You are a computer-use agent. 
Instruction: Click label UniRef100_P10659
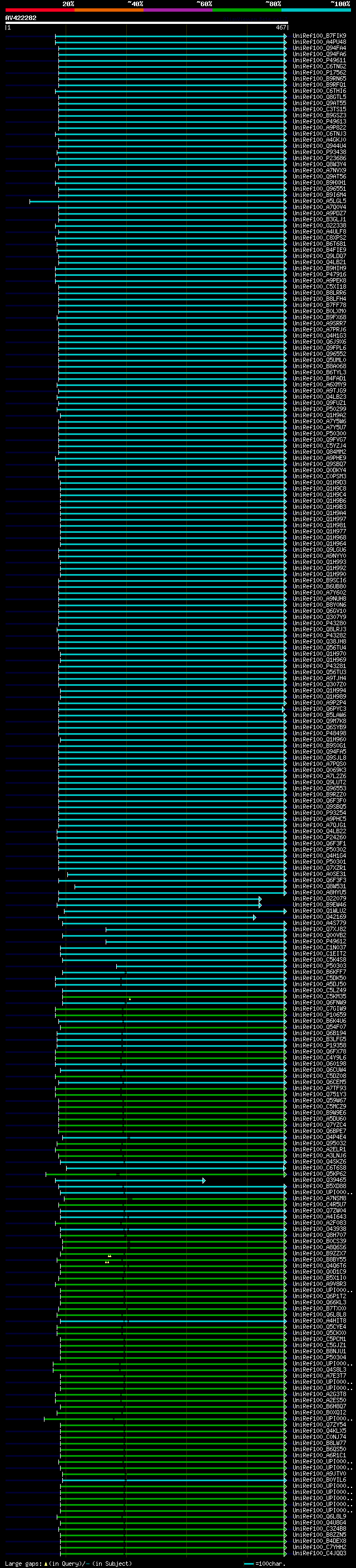[x=319, y=1015]
